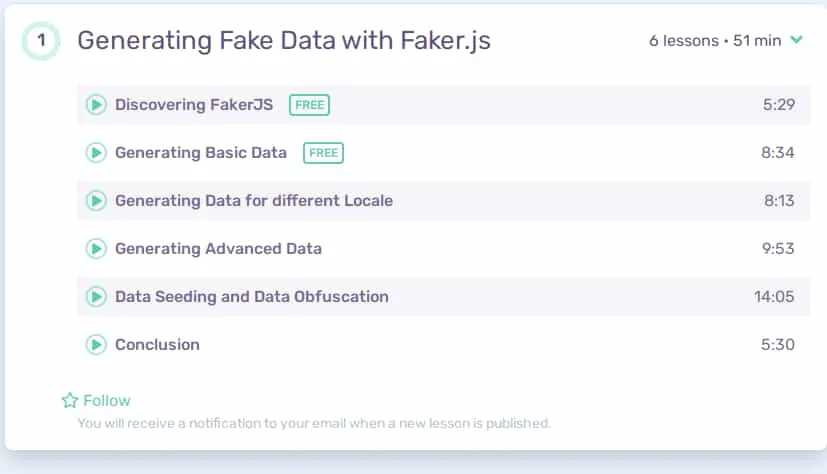Click play icon for different Locale lesson
The image size is (827, 474).
point(96,201)
